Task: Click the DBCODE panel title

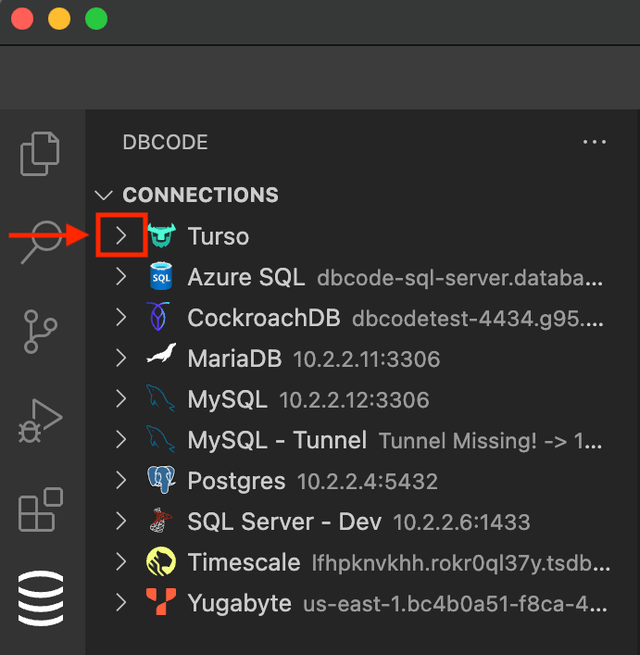Action: [165, 142]
